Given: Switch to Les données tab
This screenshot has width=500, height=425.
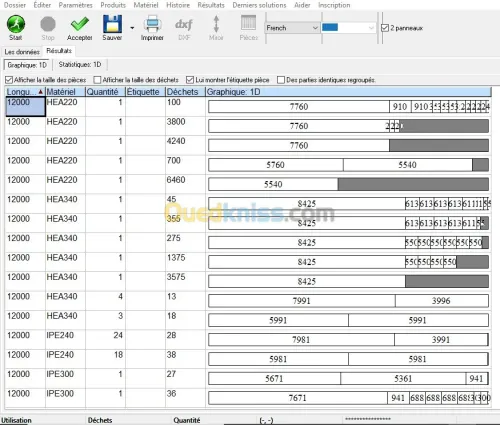Looking at the screenshot, I should [x=22, y=52].
